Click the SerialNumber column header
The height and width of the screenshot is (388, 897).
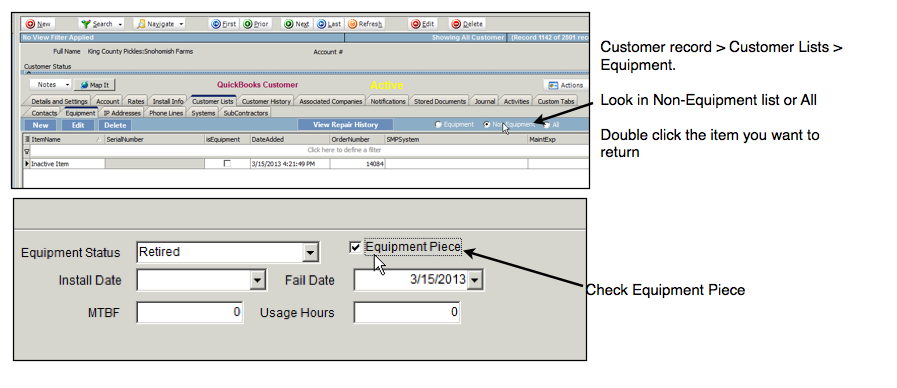click(154, 139)
